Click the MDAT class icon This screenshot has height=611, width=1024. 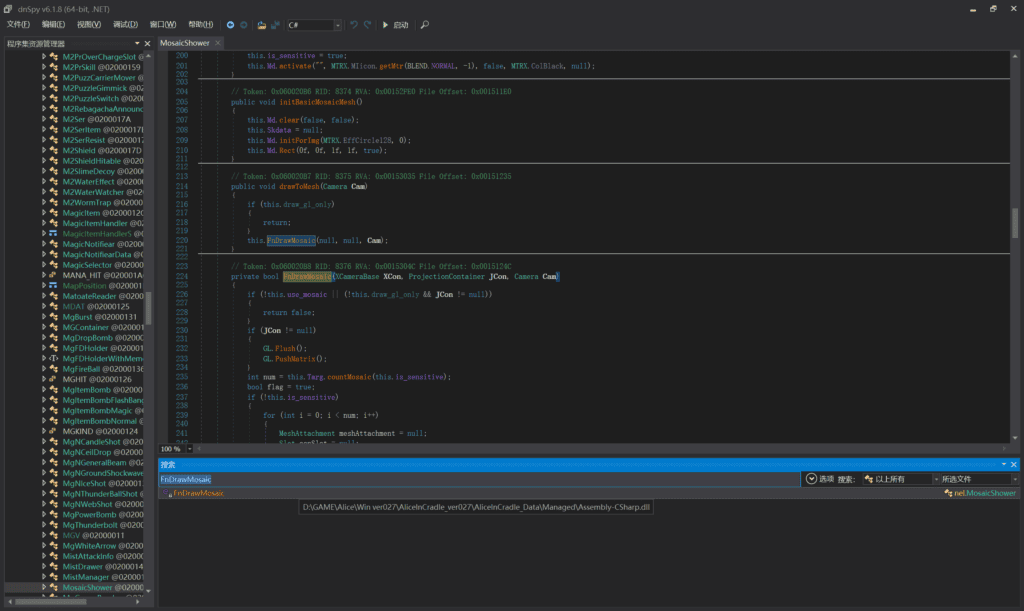(x=54, y=306)
